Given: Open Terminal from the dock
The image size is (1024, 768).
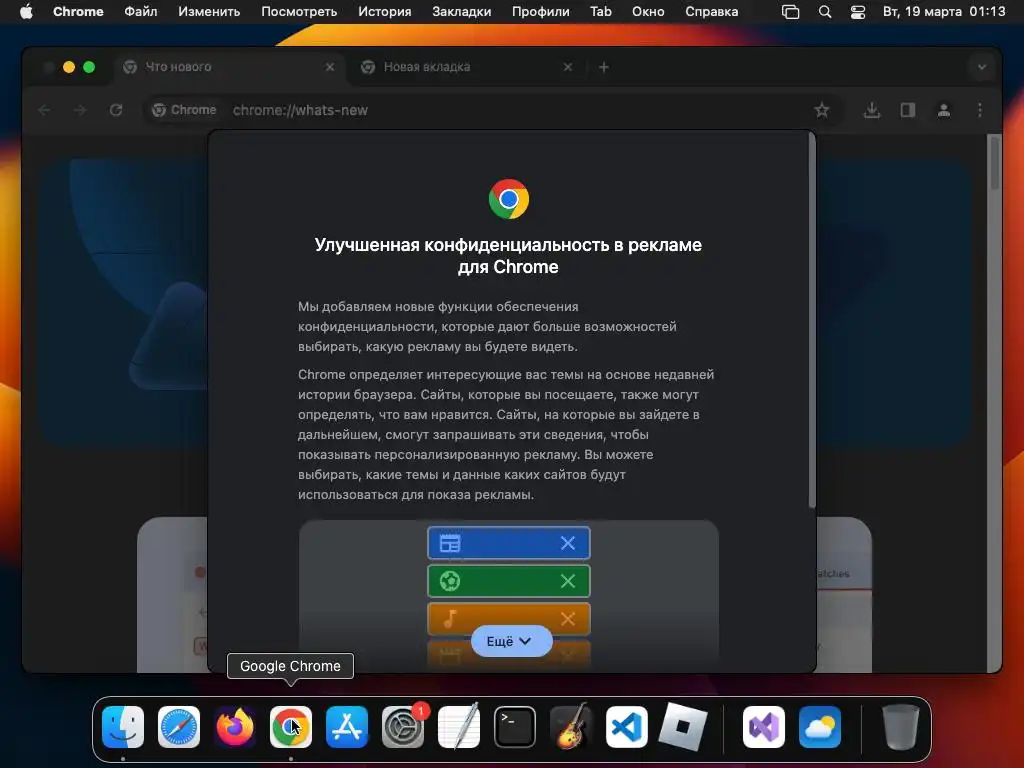Looking at the screenshot, I should point(515,727).
